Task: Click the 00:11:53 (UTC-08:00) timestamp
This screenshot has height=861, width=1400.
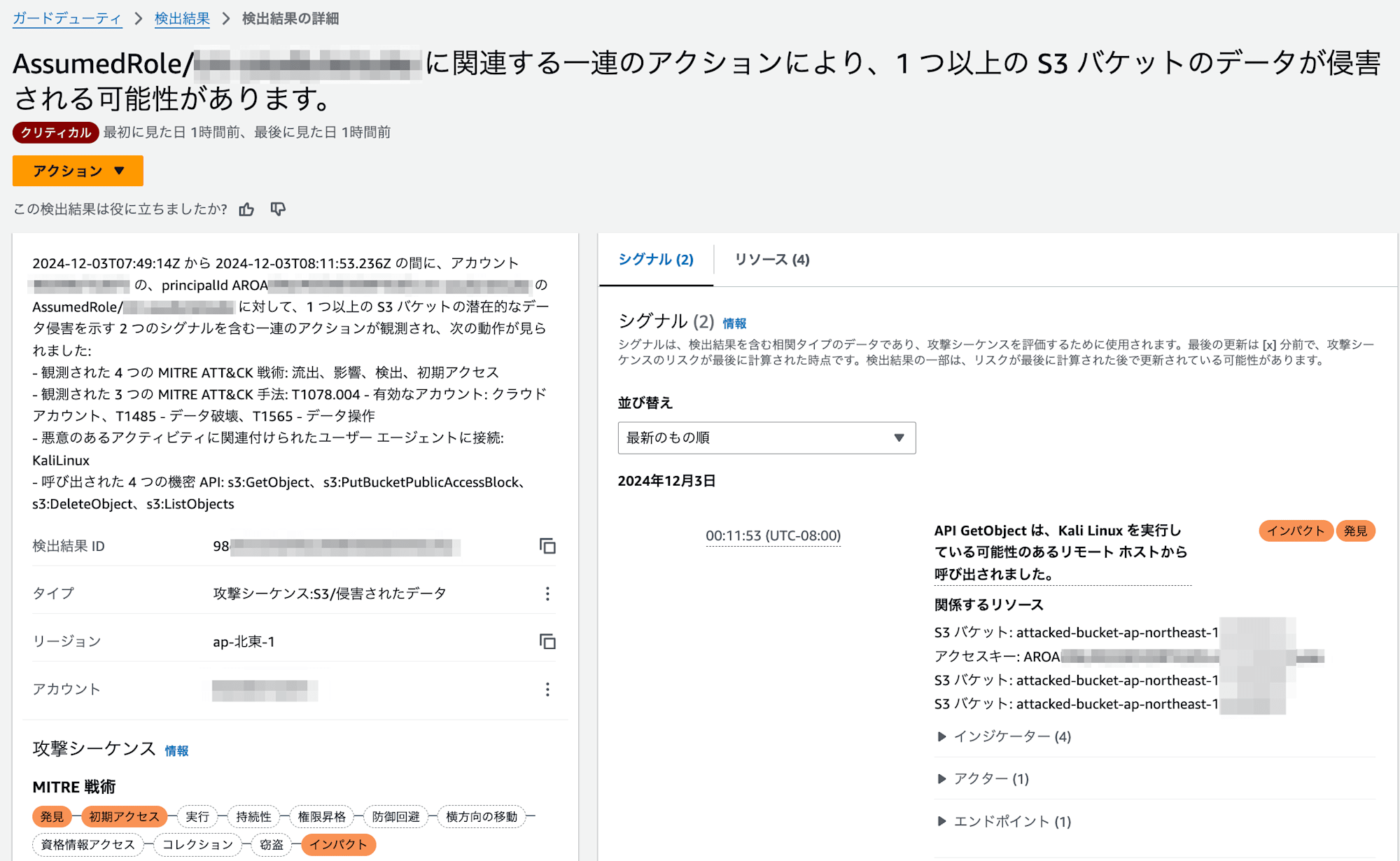Action: click(773, 535)
